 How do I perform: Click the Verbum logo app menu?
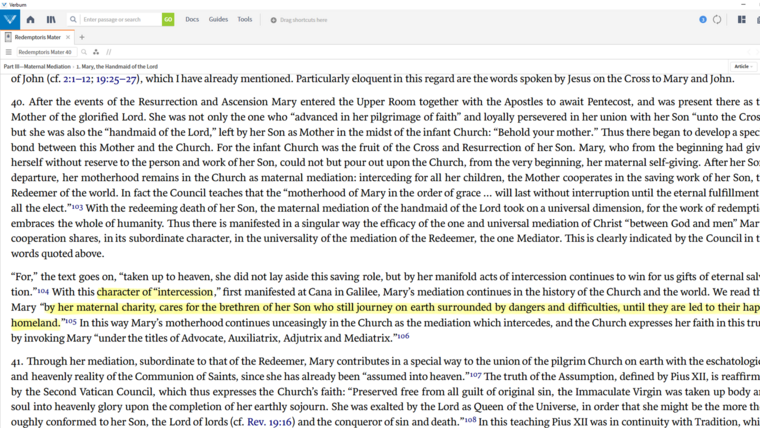pos(10,20)
